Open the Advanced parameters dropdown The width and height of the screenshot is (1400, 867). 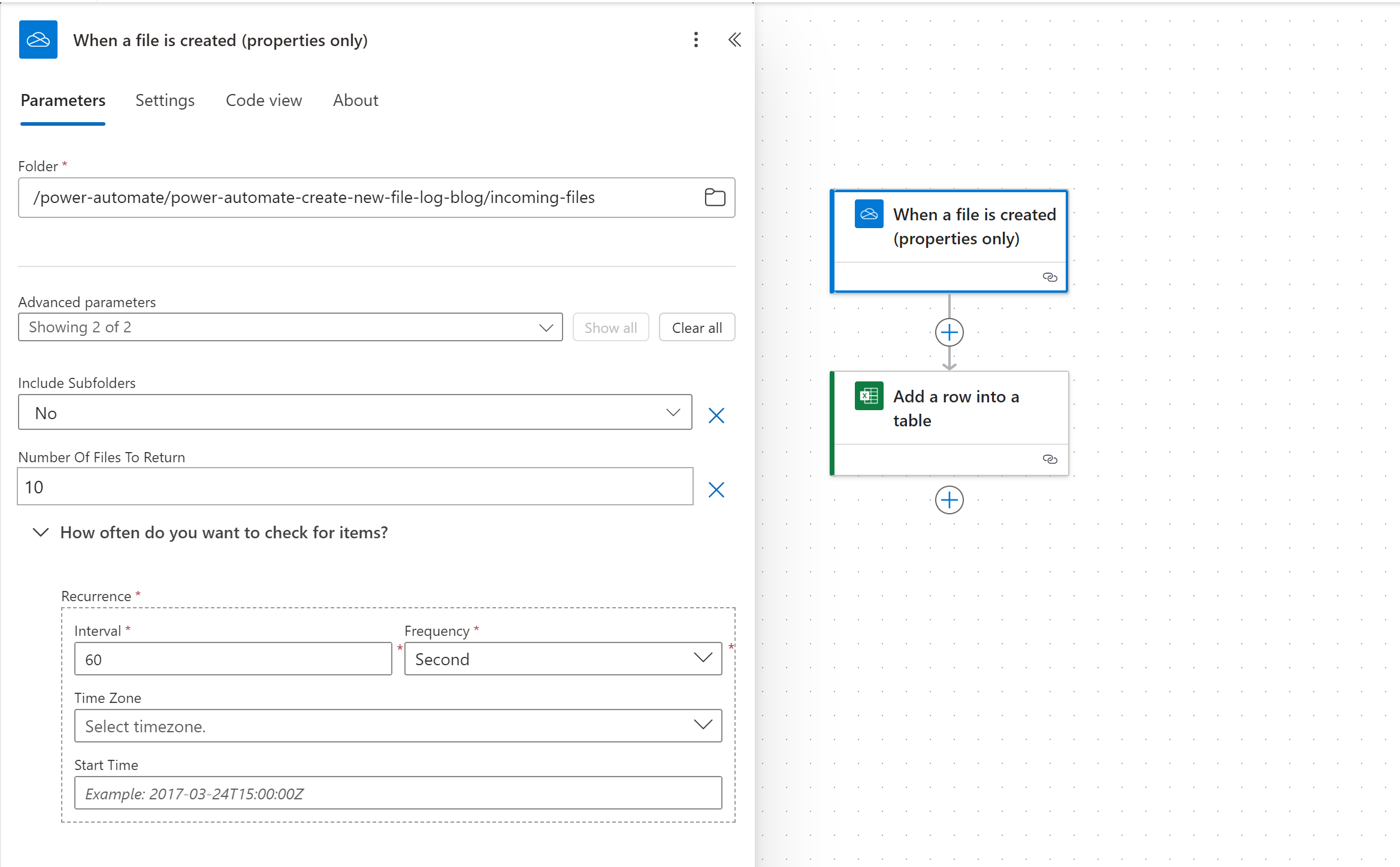click(291, 328)
